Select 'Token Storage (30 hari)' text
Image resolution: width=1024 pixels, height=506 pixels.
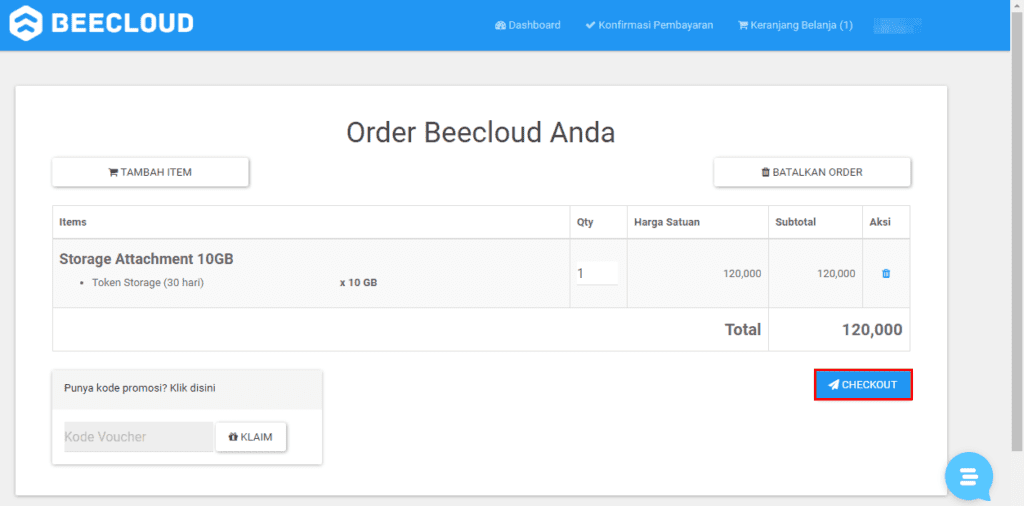click(148, 283)
